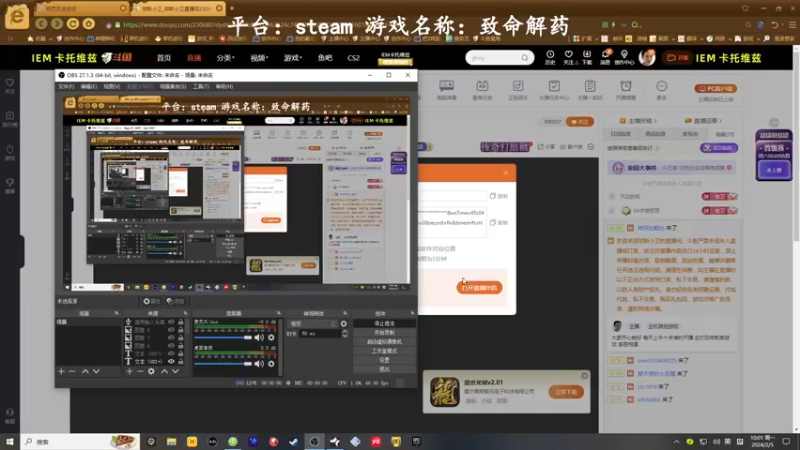Switch to the 首页 tab on Douyu

click(164, 58)
